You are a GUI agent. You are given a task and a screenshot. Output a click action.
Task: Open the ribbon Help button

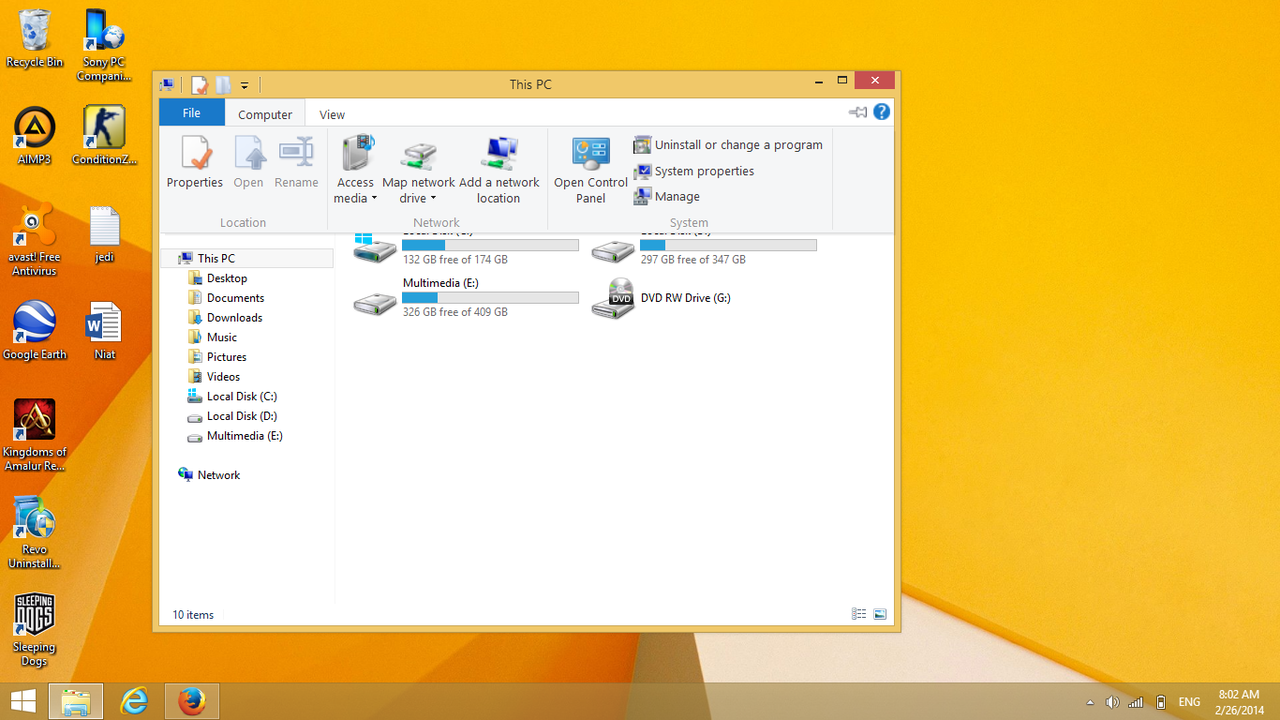pos(881,112)
